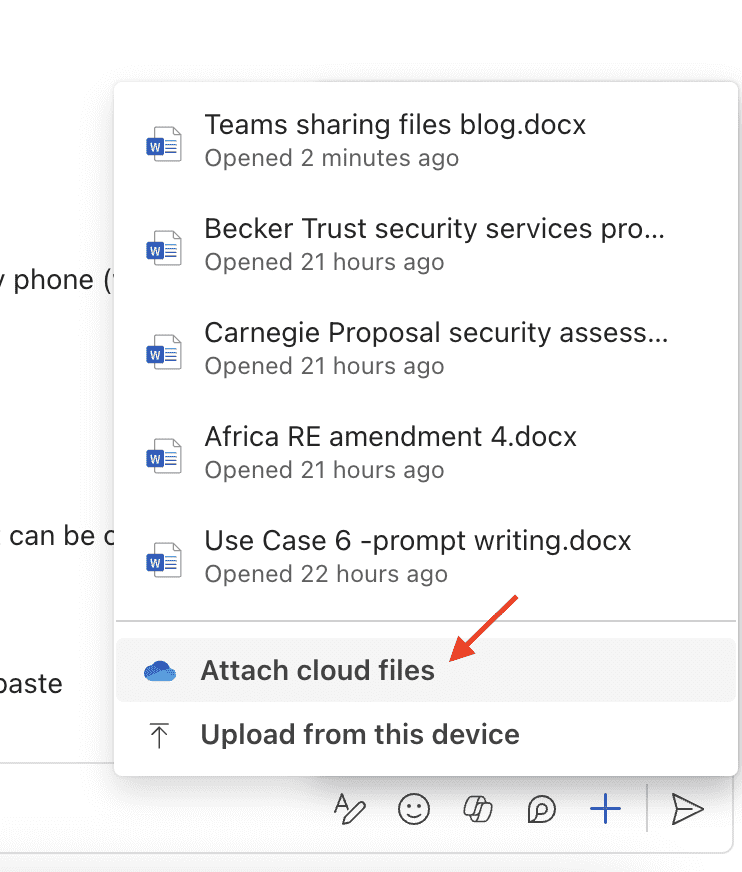Select Teams sharing files blog.docx
The image size is (742, 872).
pyautogui.click(x=426, y=141)
